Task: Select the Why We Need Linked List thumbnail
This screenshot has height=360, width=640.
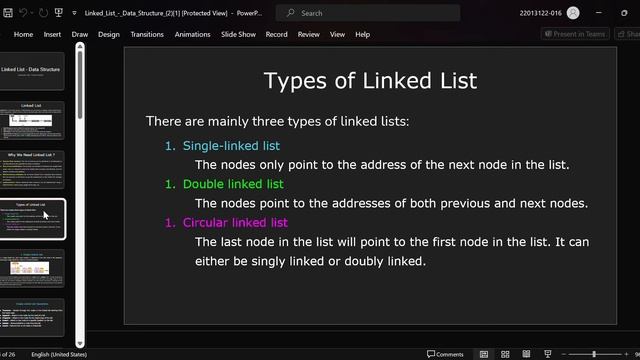Action: 32,170
